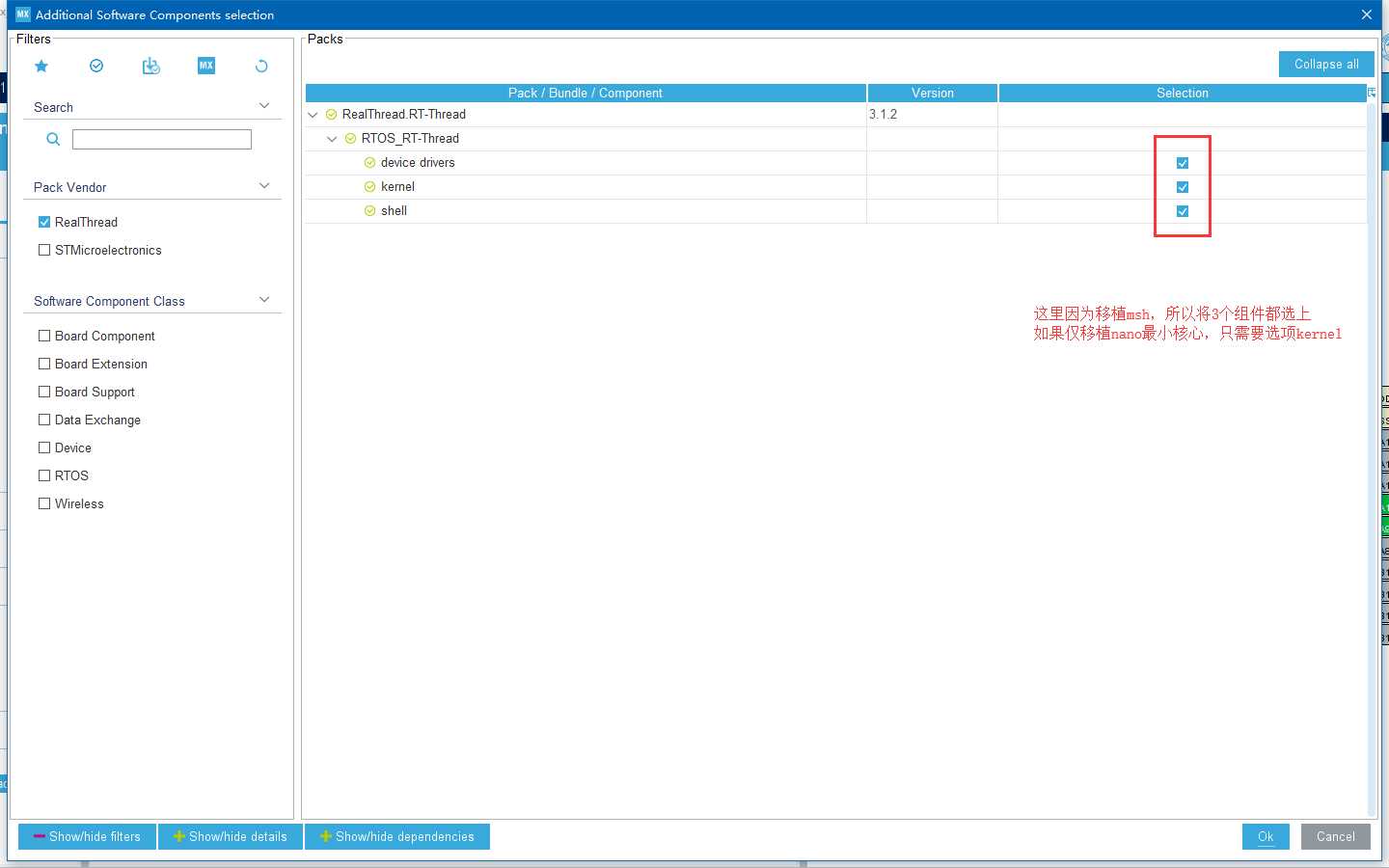Tick the Board Extension class checkbox

[x=44, y=364]
